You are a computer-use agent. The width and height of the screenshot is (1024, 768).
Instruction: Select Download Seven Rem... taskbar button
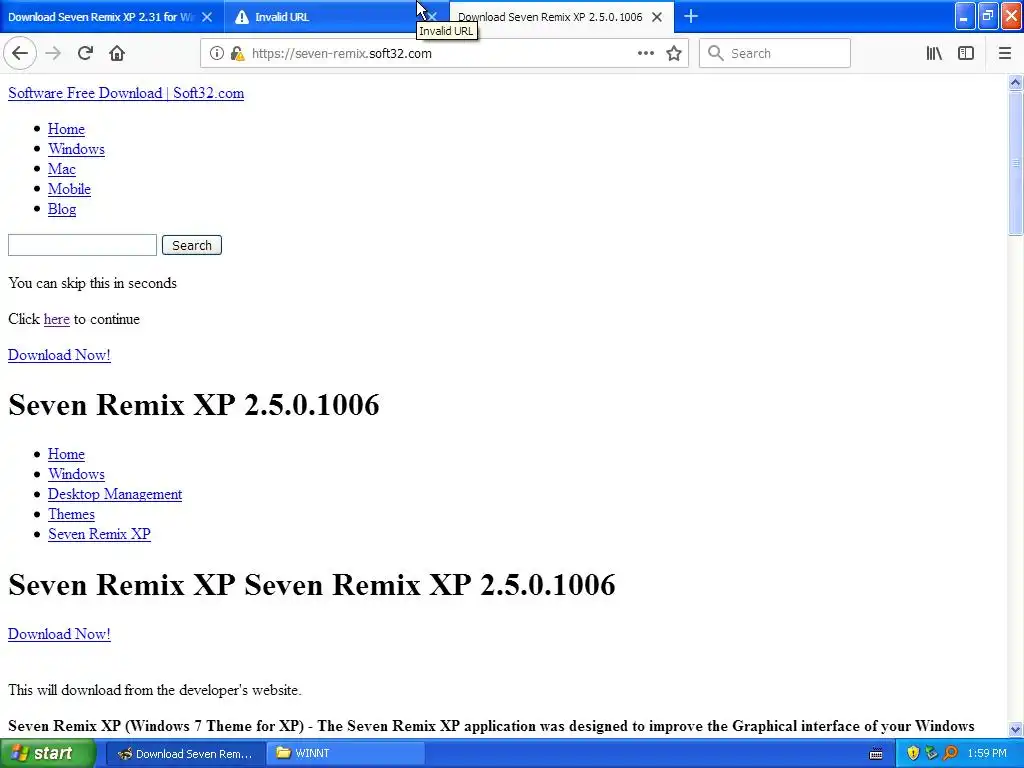185,754
